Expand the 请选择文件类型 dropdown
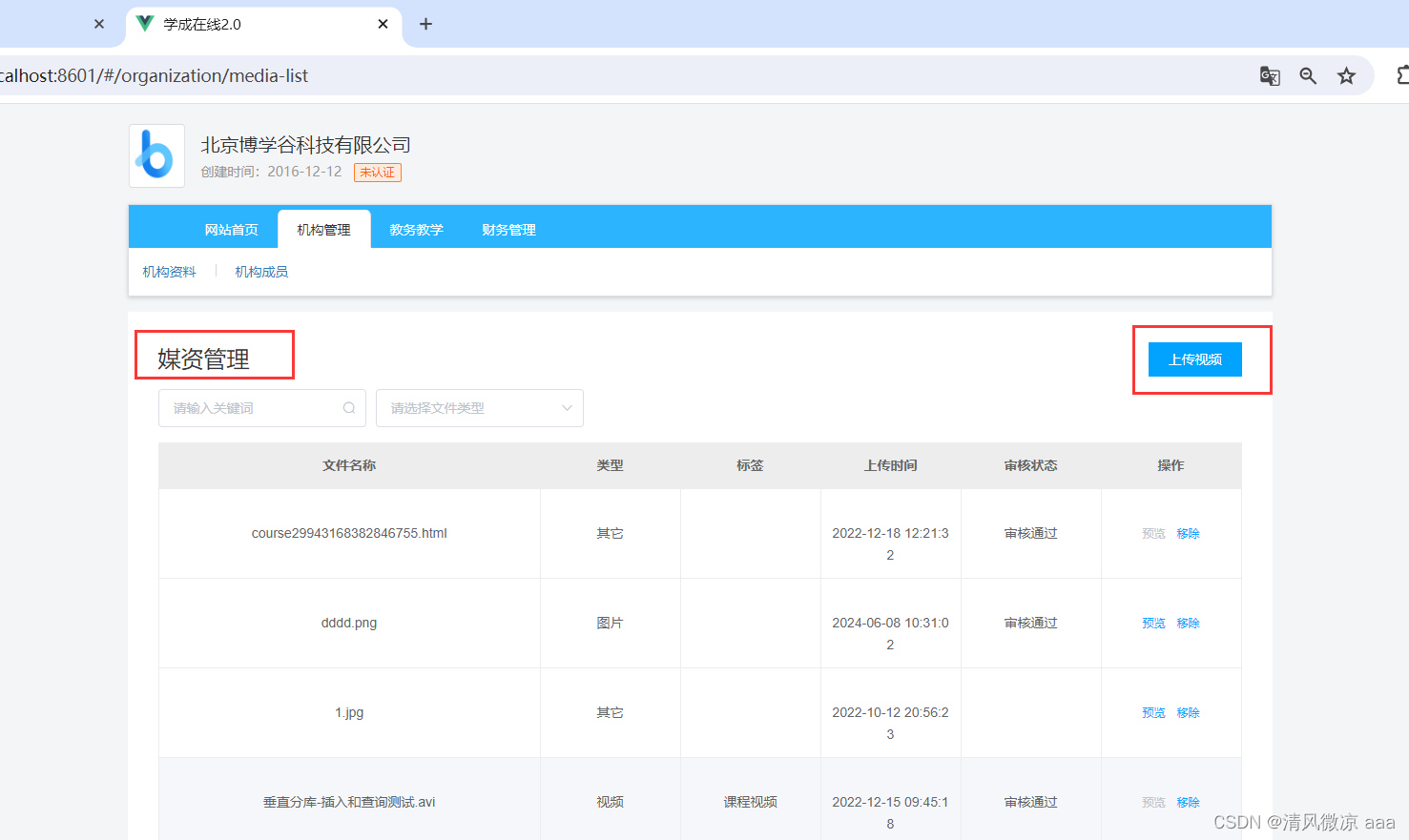Image resolution: width=1409 pixels, height=840 pixels. coord(480,408)
